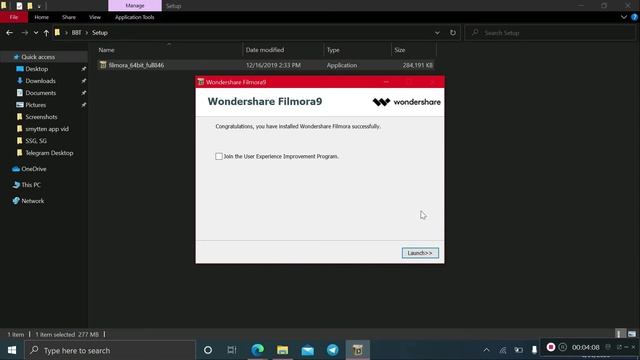Expand the ribbon with the chevron
Screen dimensions: 640x360
point(624,17)
